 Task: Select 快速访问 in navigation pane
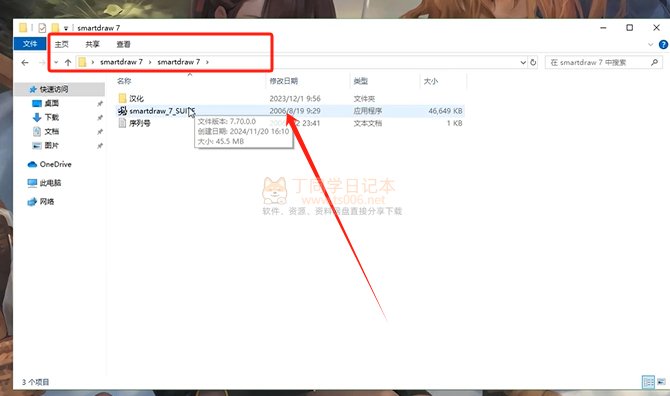coord(54,89)
